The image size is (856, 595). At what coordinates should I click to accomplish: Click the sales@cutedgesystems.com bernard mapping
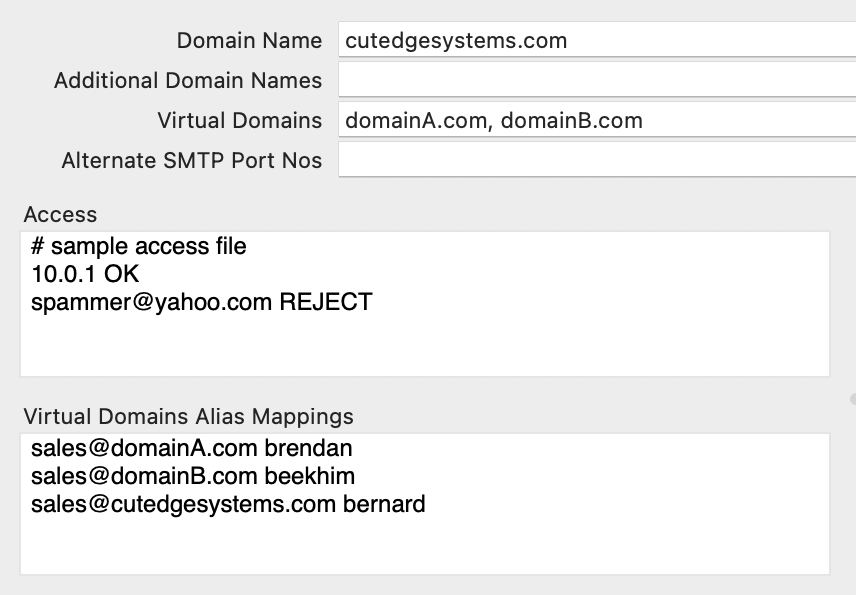point(228,504)
